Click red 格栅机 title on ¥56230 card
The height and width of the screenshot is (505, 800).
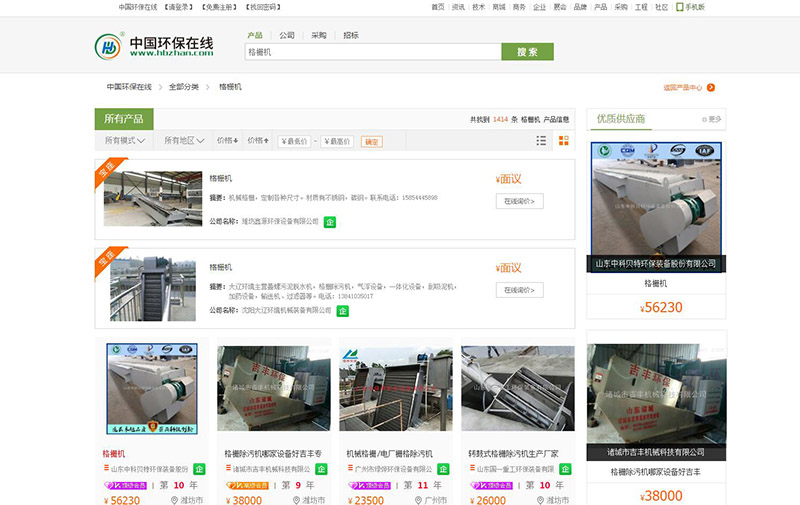[114, 453]
